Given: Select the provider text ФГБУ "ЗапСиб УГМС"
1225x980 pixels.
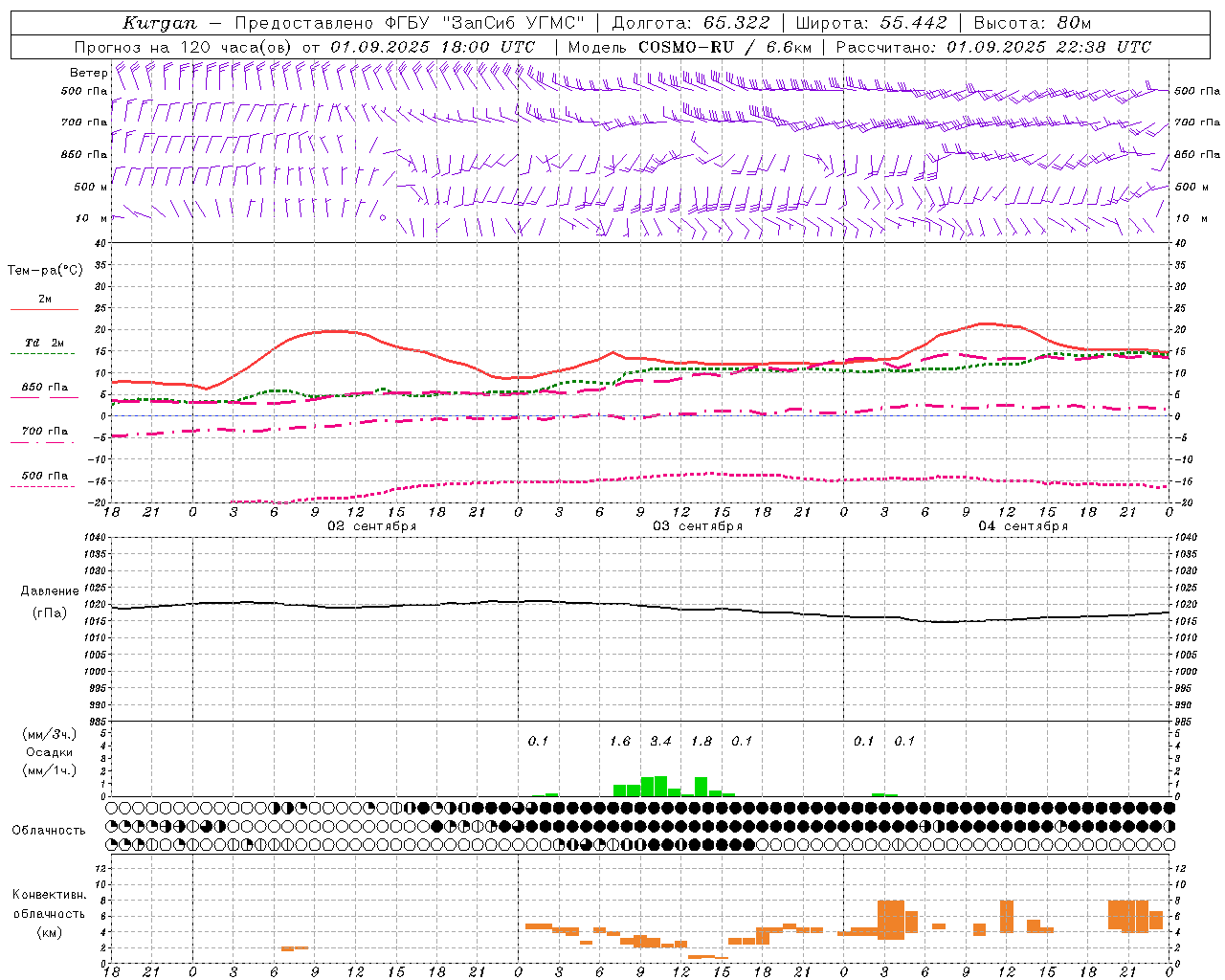Looking at the screenshot, I should pos(485,23).
